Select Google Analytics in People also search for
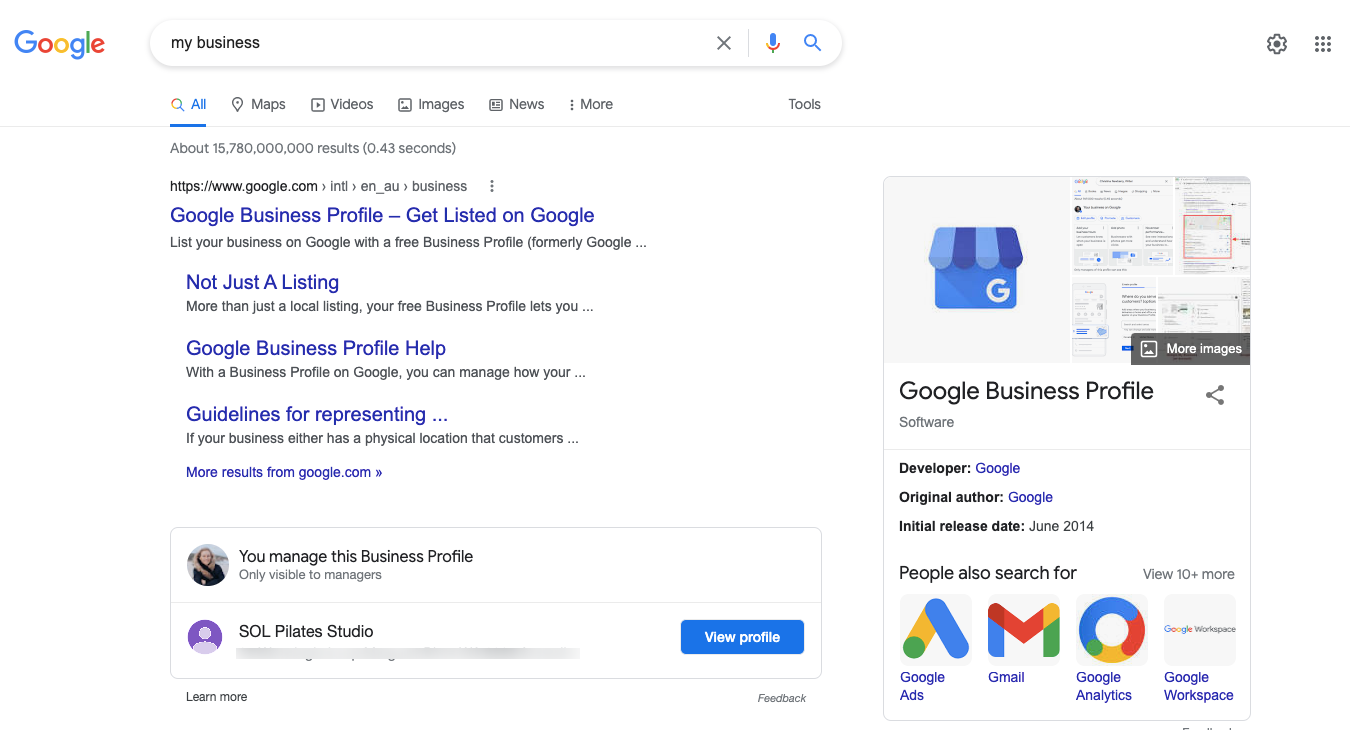The width and height of the screenshot is (1350, 730). (1111, 630)
